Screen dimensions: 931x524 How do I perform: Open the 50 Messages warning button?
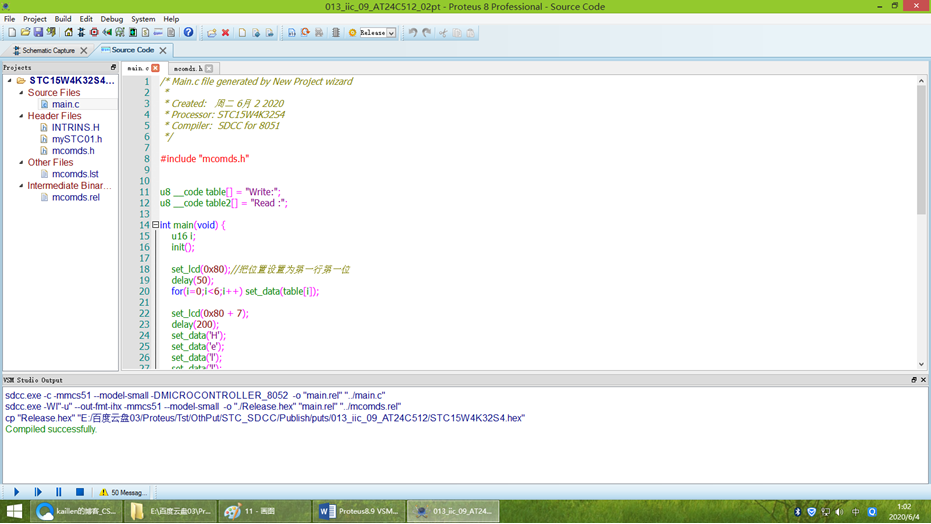(x=122, y=492)
